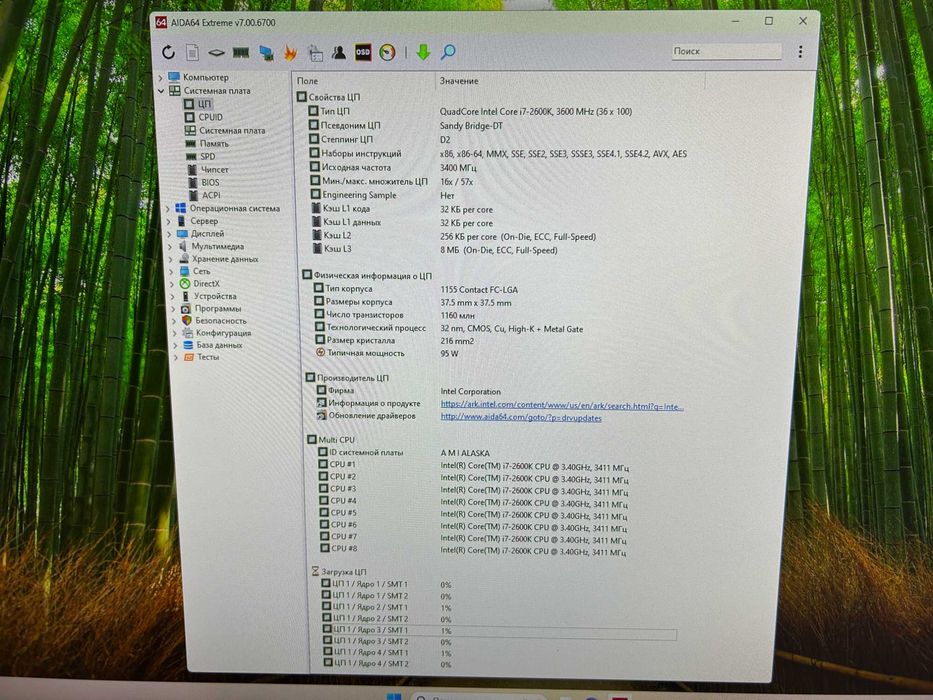933x700 pixels.
Task: Select the ЦП 1 / Ядро 3 / SMT 1 row
Action: point(499,630)
